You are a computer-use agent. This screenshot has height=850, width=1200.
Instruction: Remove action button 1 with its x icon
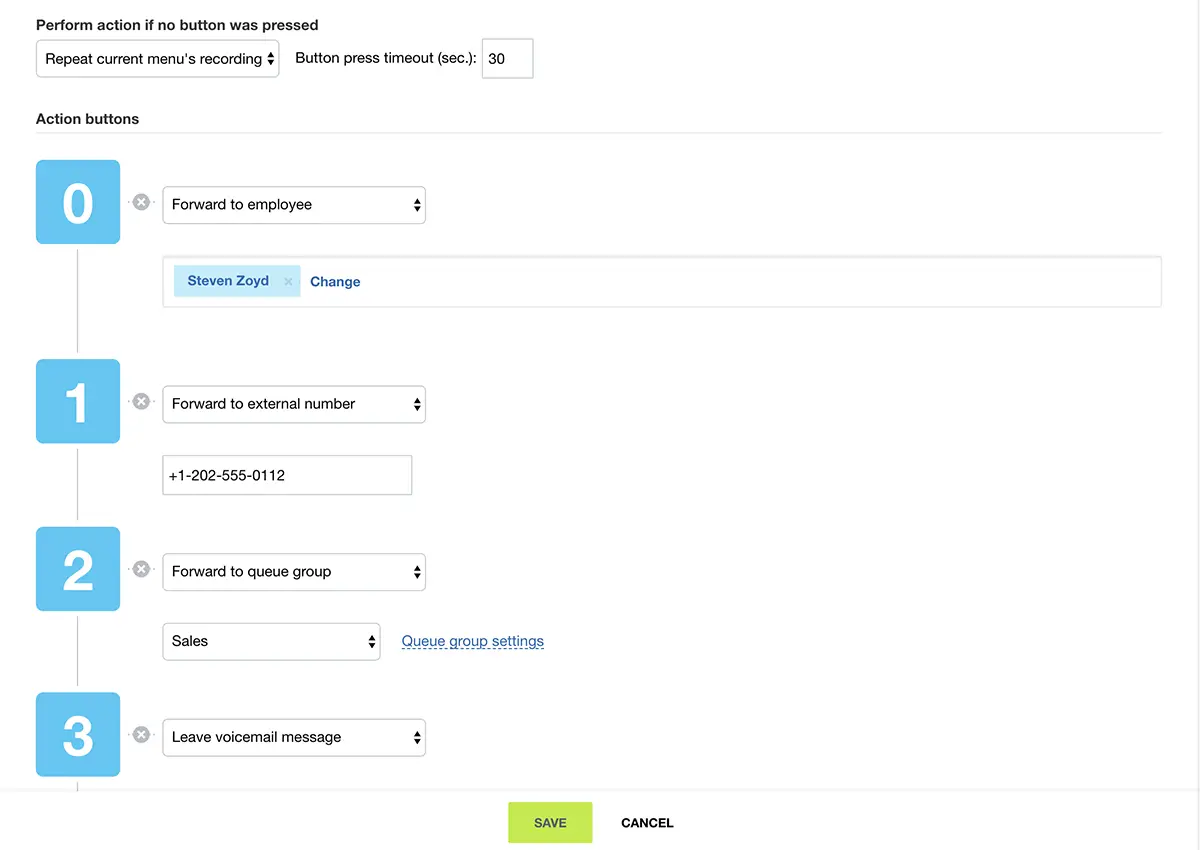[x=142, y=402]
